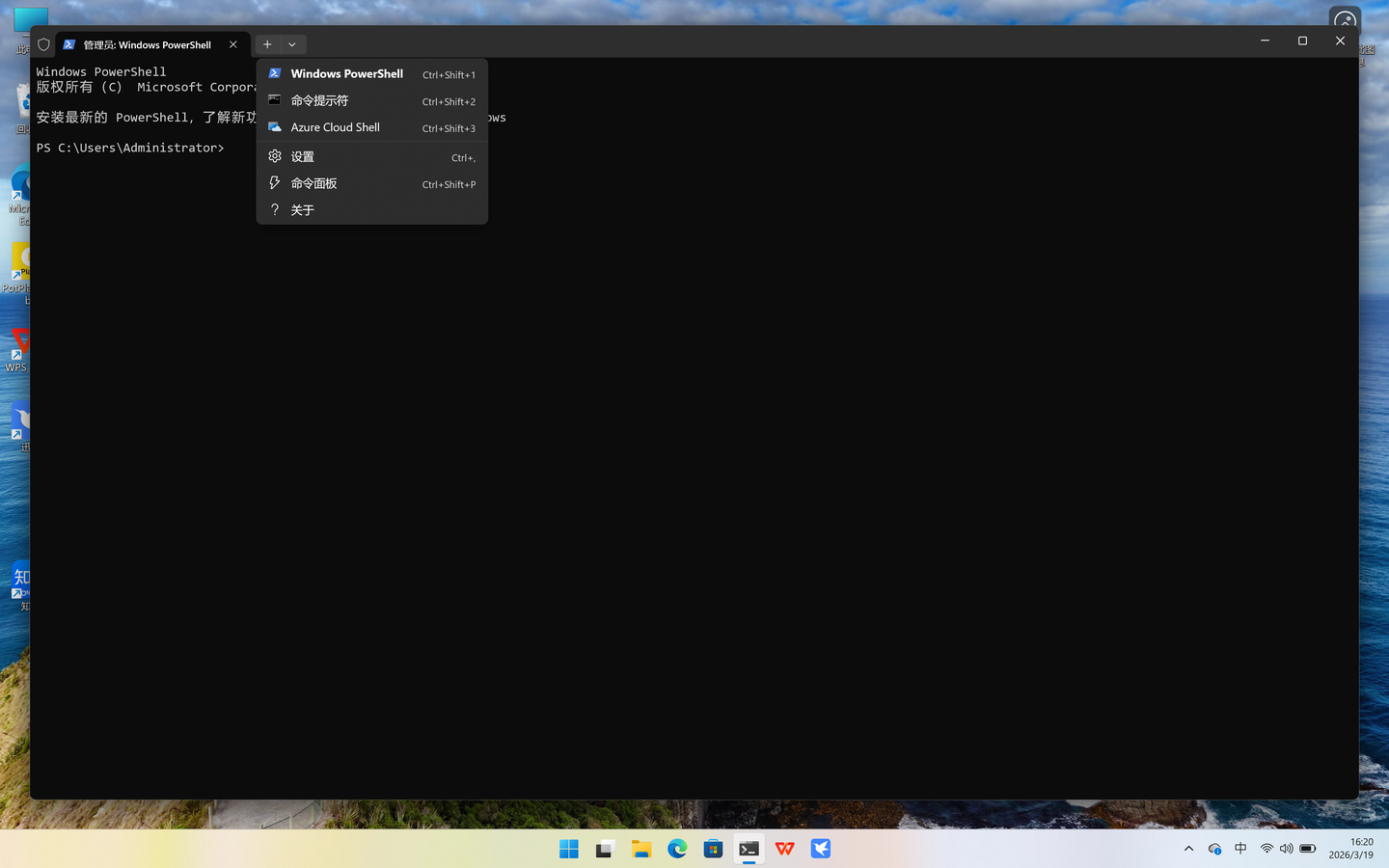
Task: Click the battery status tray icon
Action: point(1308,849)
